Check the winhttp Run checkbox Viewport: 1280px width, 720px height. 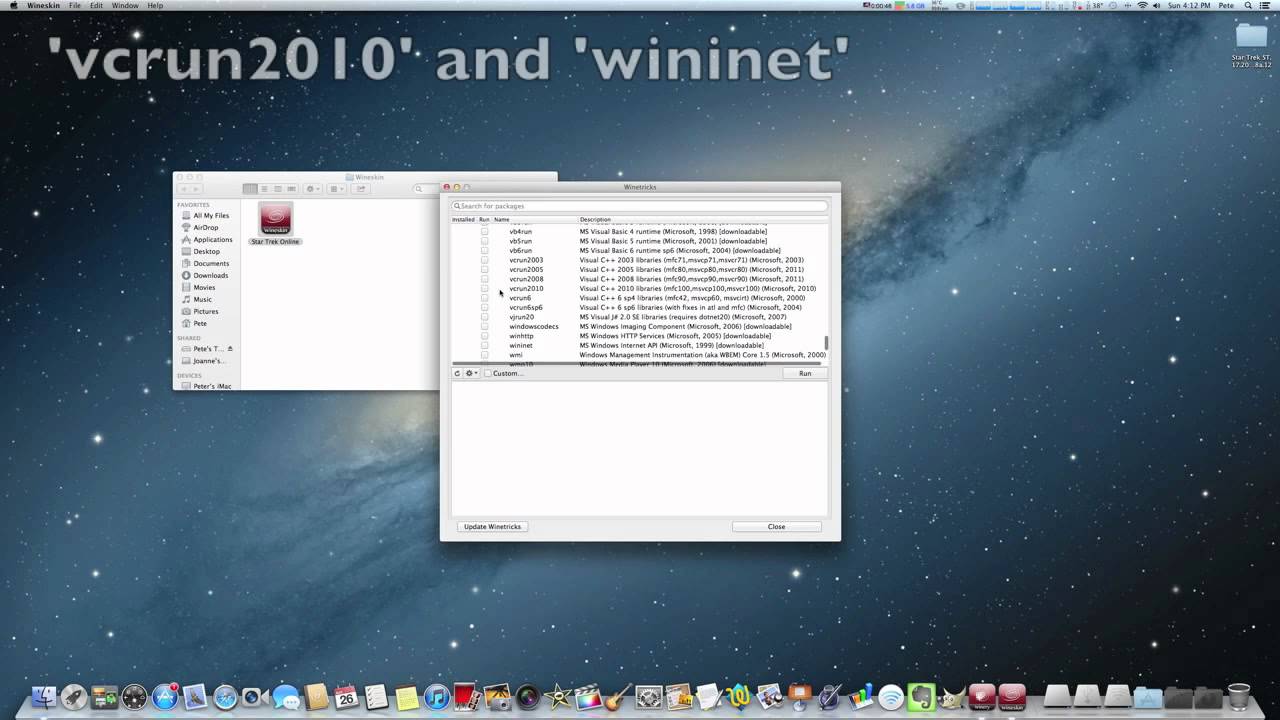[485, 336]
